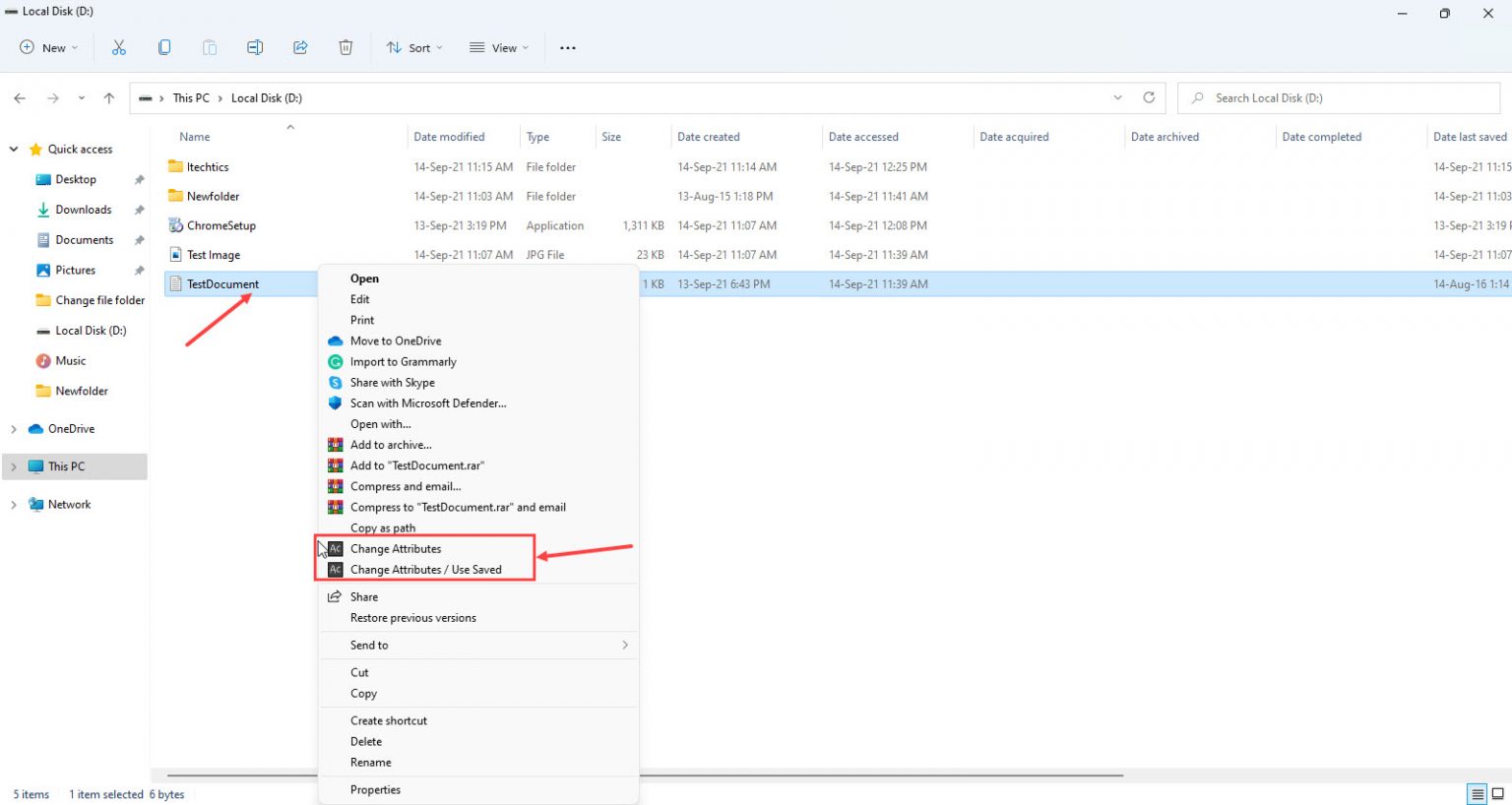Click the Paste icon in the toolbar
Screen dimensions: 1512x805
(x=209, y=47)
